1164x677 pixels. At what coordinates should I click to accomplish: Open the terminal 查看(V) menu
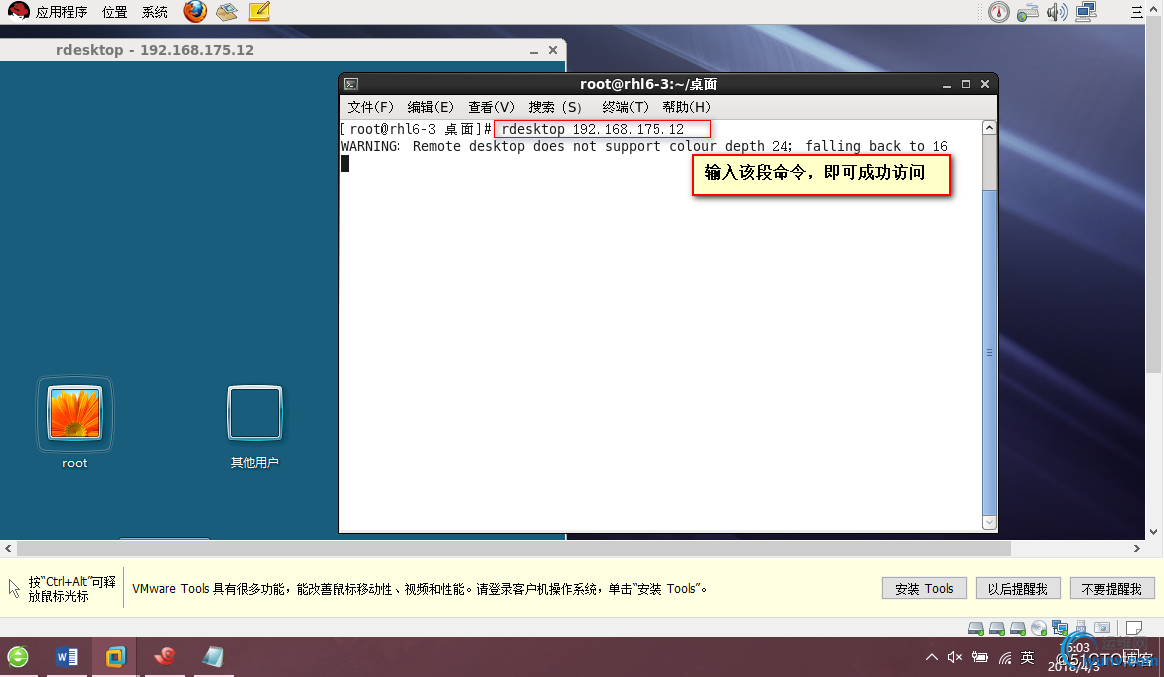click(491, 107)
